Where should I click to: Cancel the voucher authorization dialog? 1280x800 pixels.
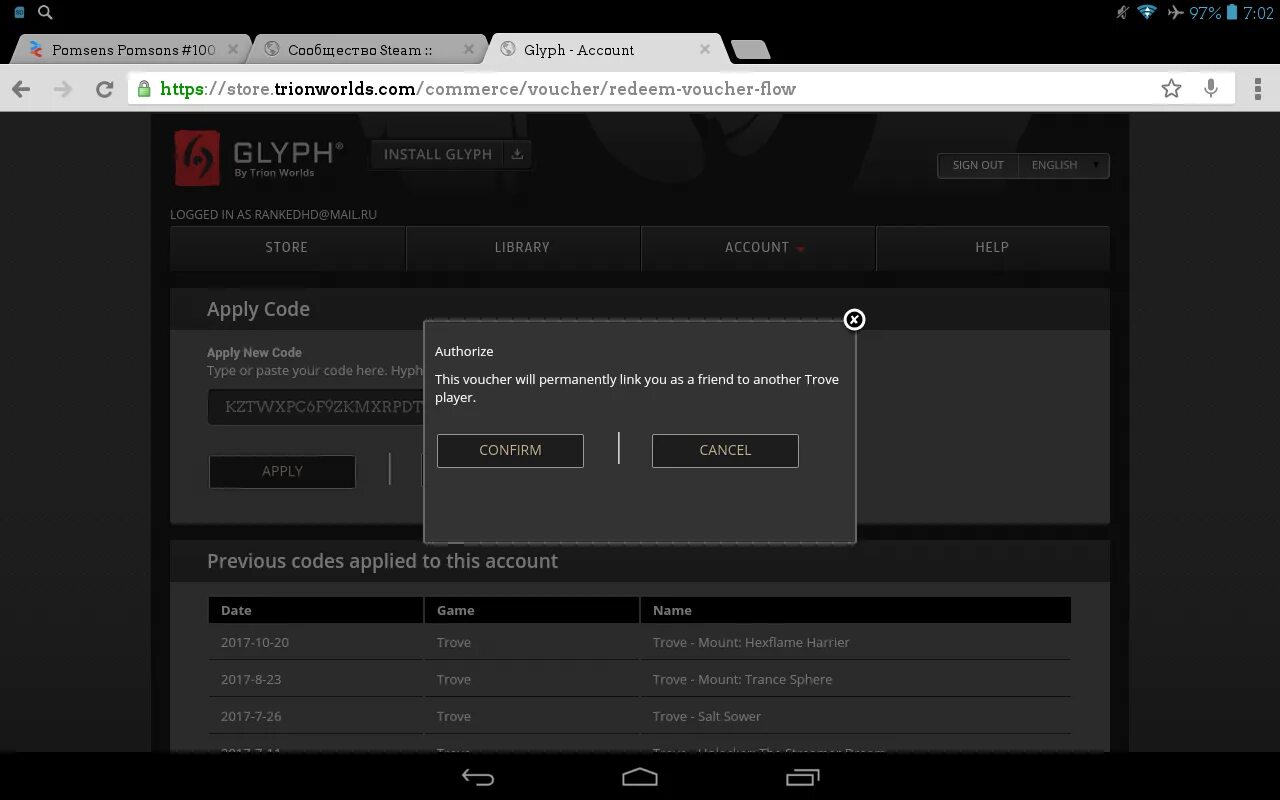[725, 450]
